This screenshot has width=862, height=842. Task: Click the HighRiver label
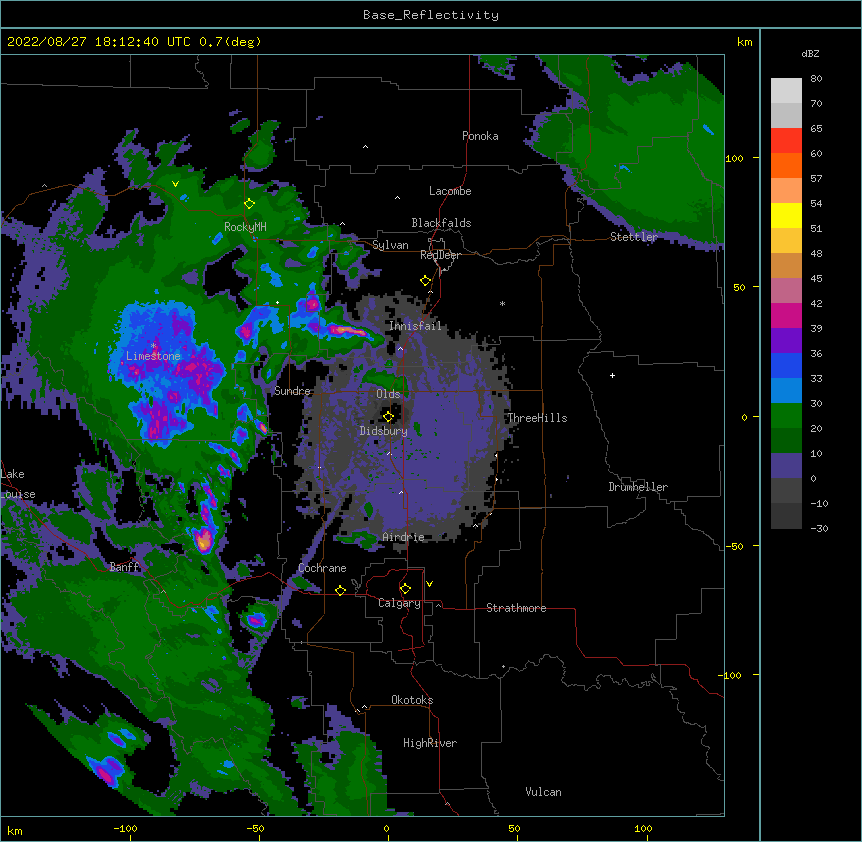(x=430, y=743)
